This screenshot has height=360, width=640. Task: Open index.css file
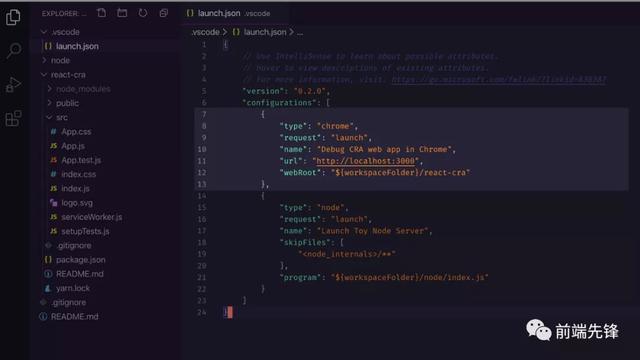78,174
